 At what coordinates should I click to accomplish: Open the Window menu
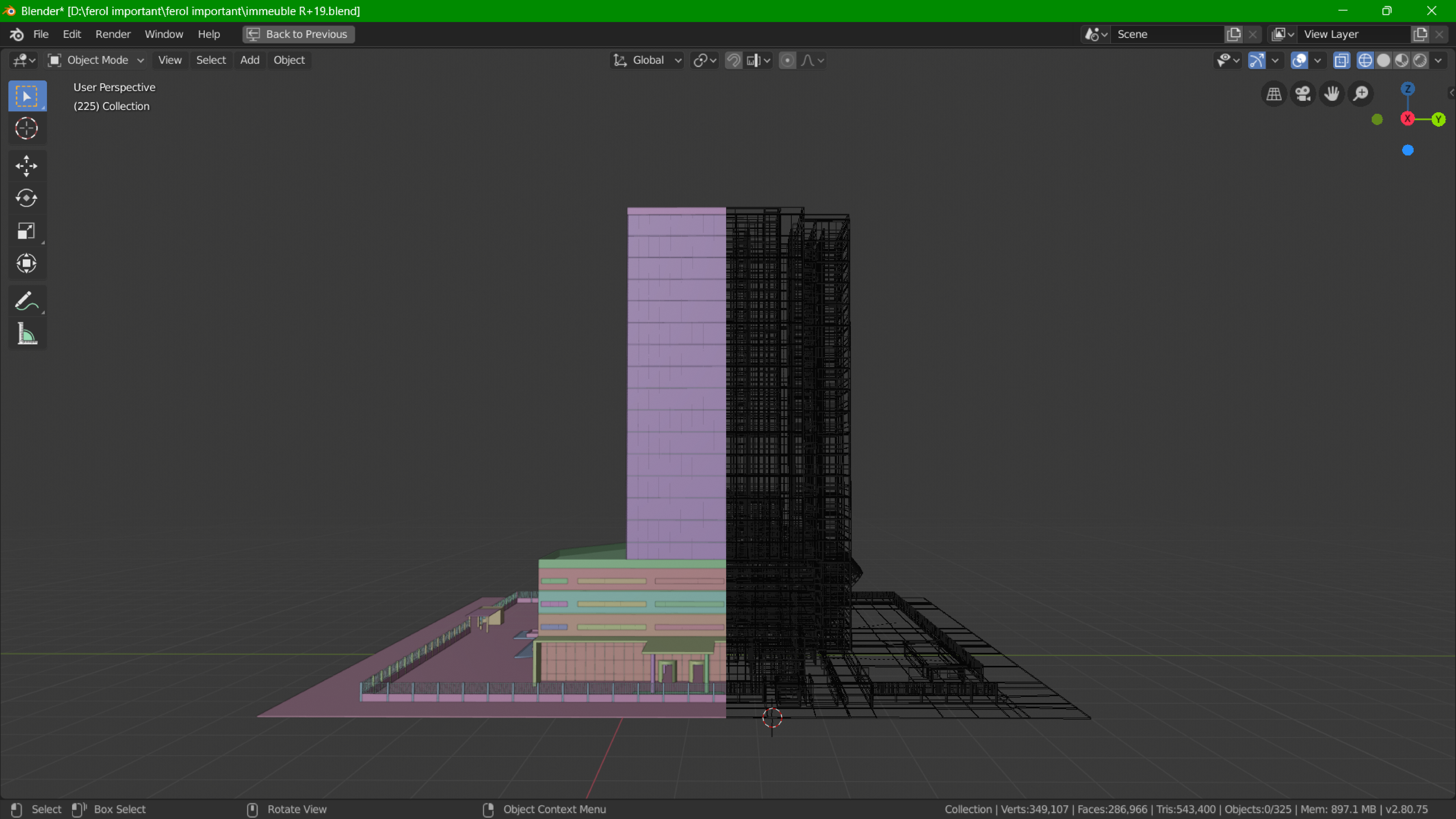coord(164,34)
